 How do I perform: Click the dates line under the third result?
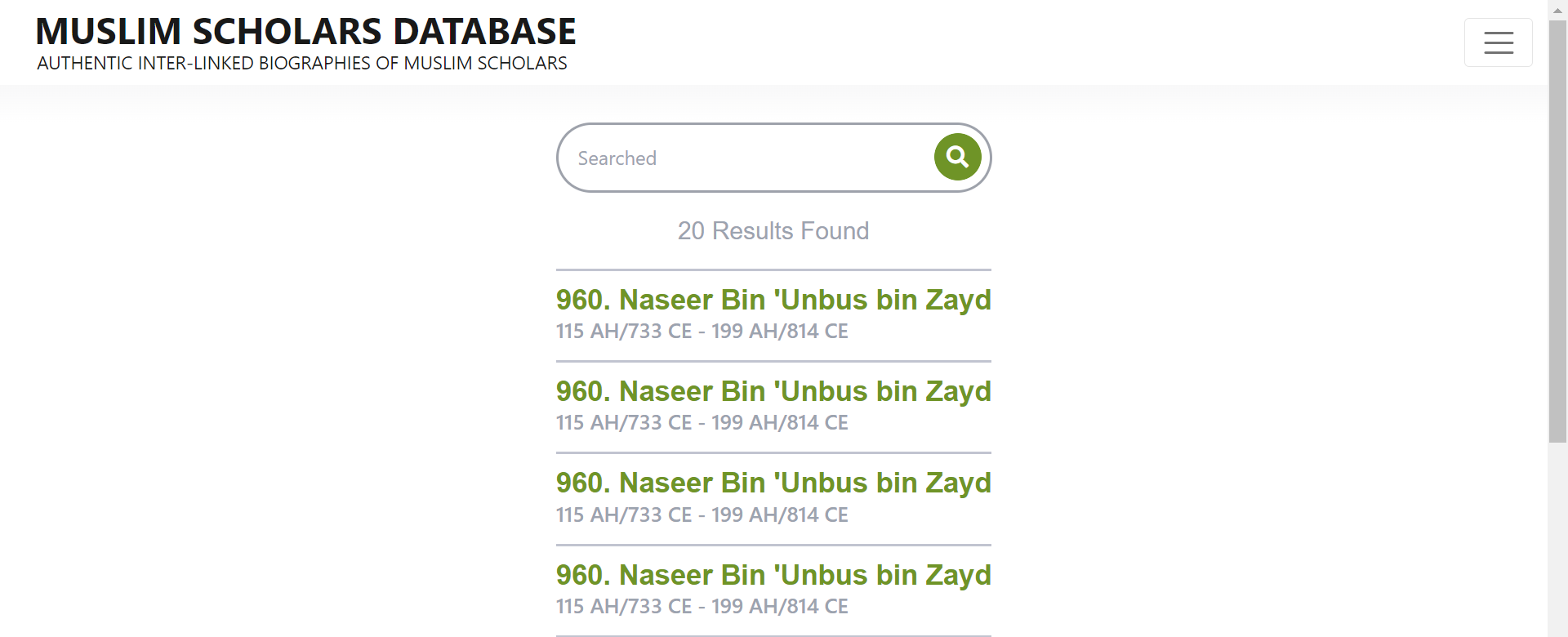pos(702,515)
